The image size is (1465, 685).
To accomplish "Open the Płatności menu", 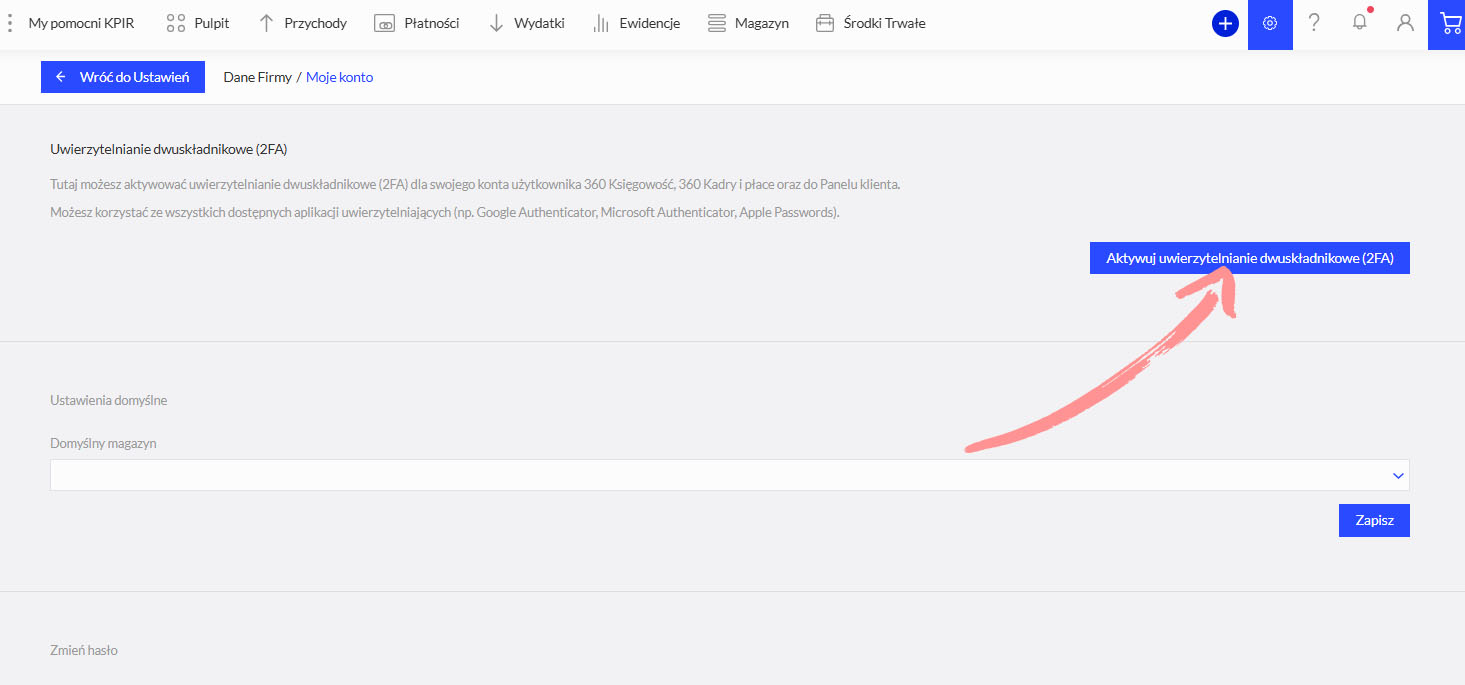I will coord(417,23).
